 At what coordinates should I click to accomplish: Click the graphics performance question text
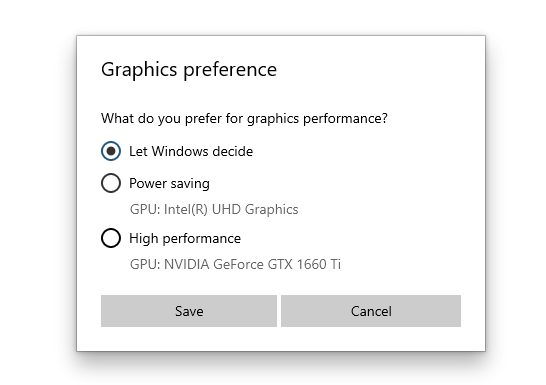(x=244, y=119)
